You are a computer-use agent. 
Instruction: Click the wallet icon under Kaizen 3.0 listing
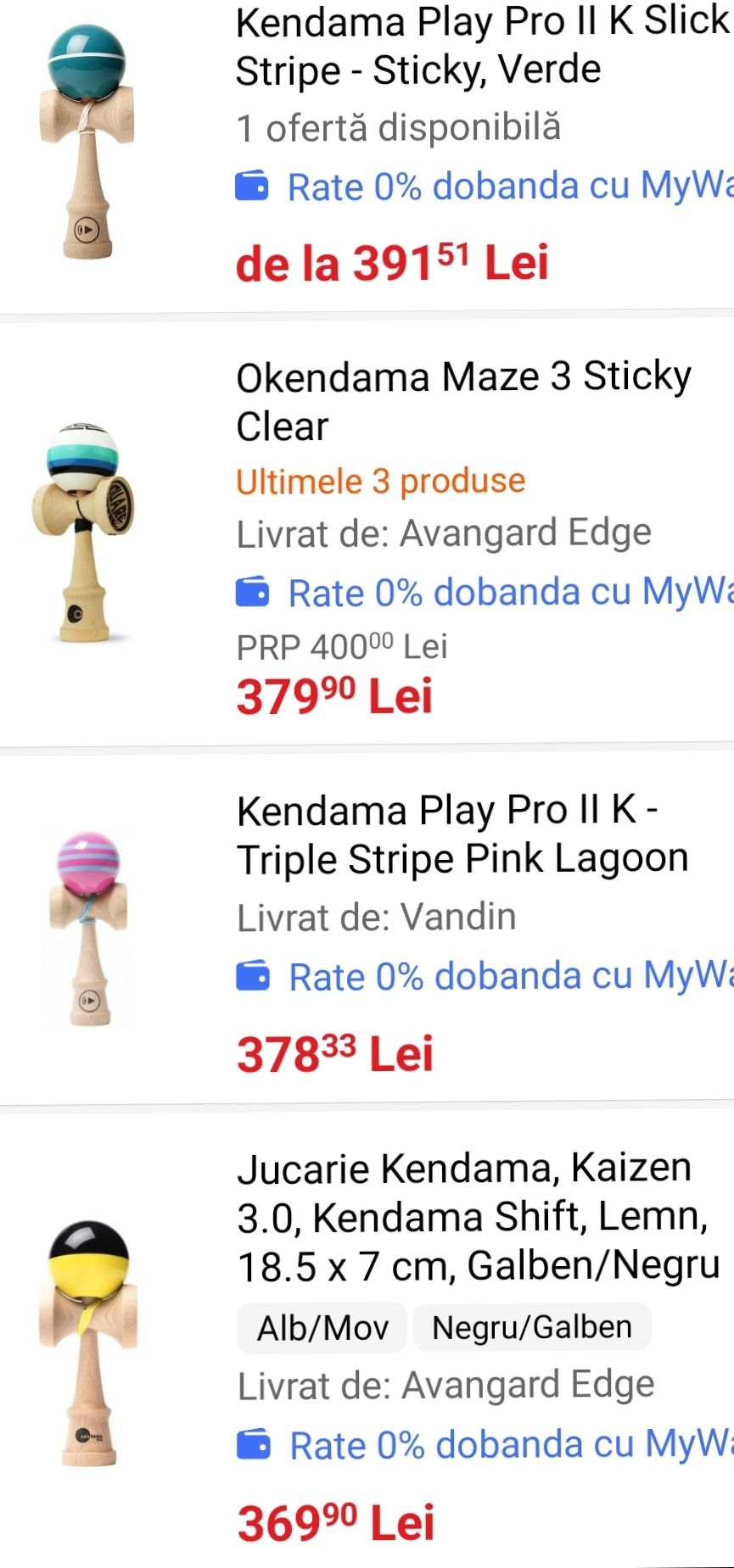(x=254, y=1444)
